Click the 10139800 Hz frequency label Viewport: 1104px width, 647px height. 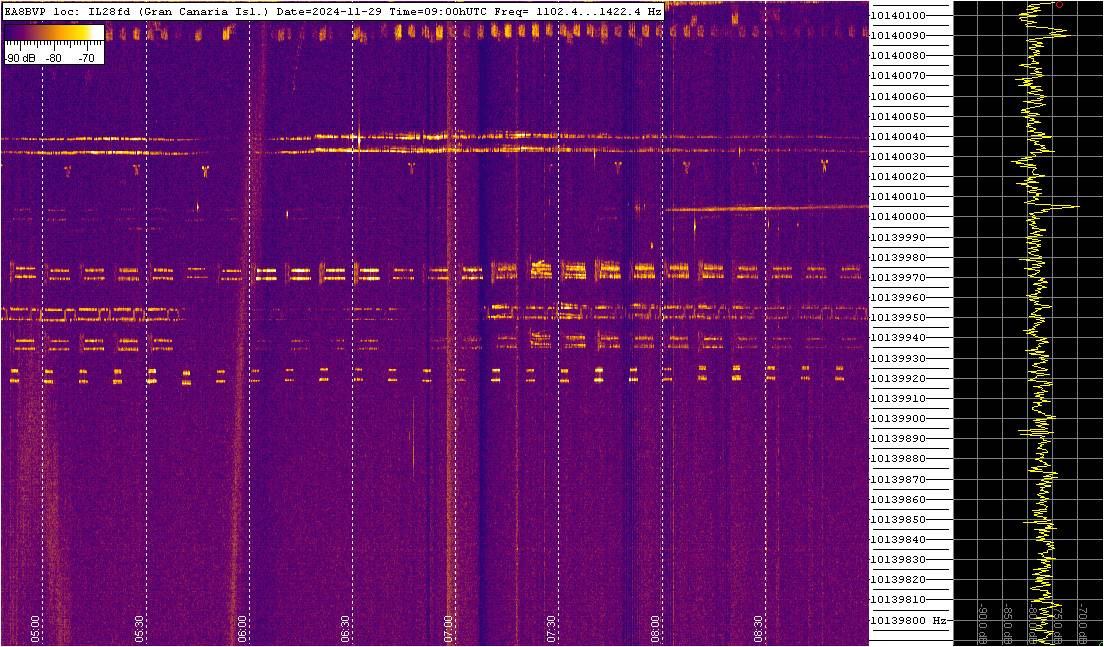[908, 621]
